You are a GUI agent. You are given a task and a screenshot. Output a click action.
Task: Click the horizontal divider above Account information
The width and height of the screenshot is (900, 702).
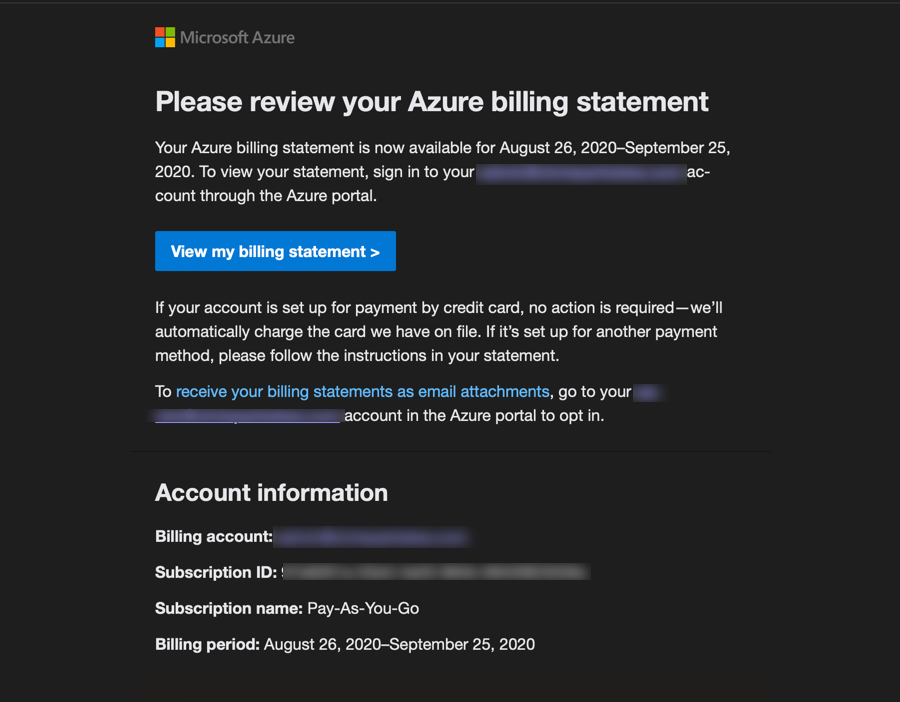tap(451, 452)
